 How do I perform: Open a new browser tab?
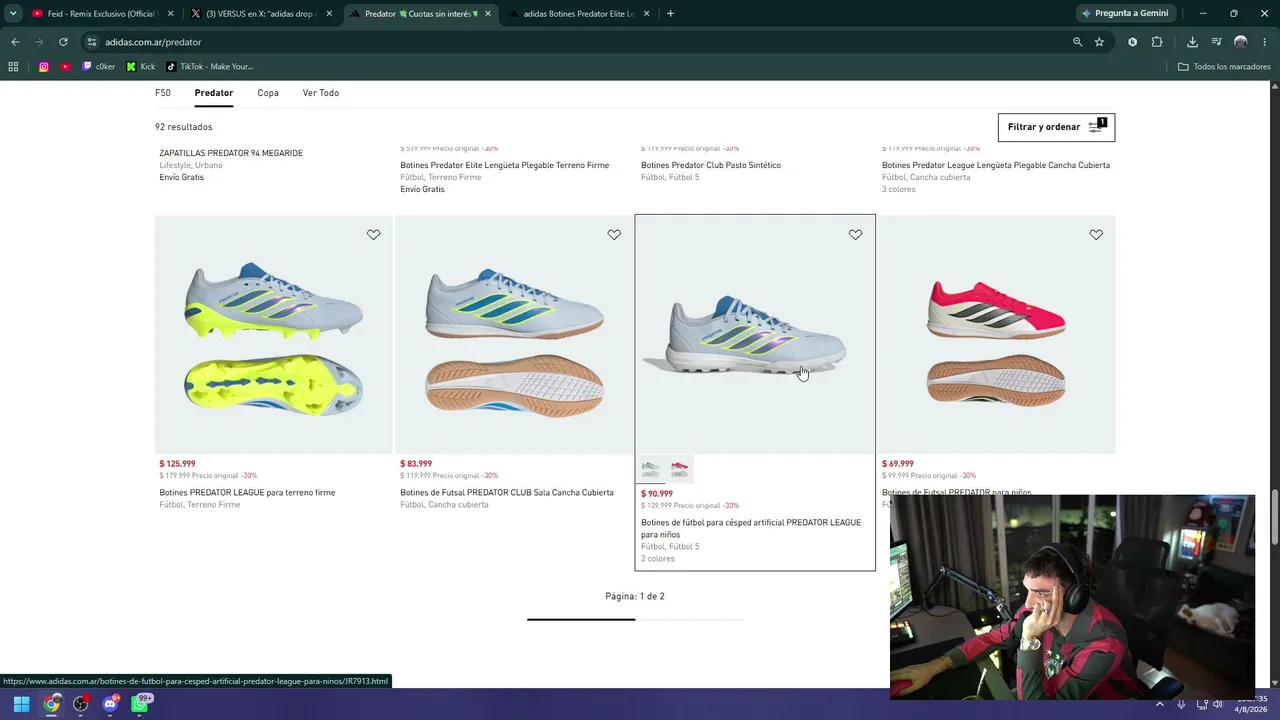tap(670, 14)
